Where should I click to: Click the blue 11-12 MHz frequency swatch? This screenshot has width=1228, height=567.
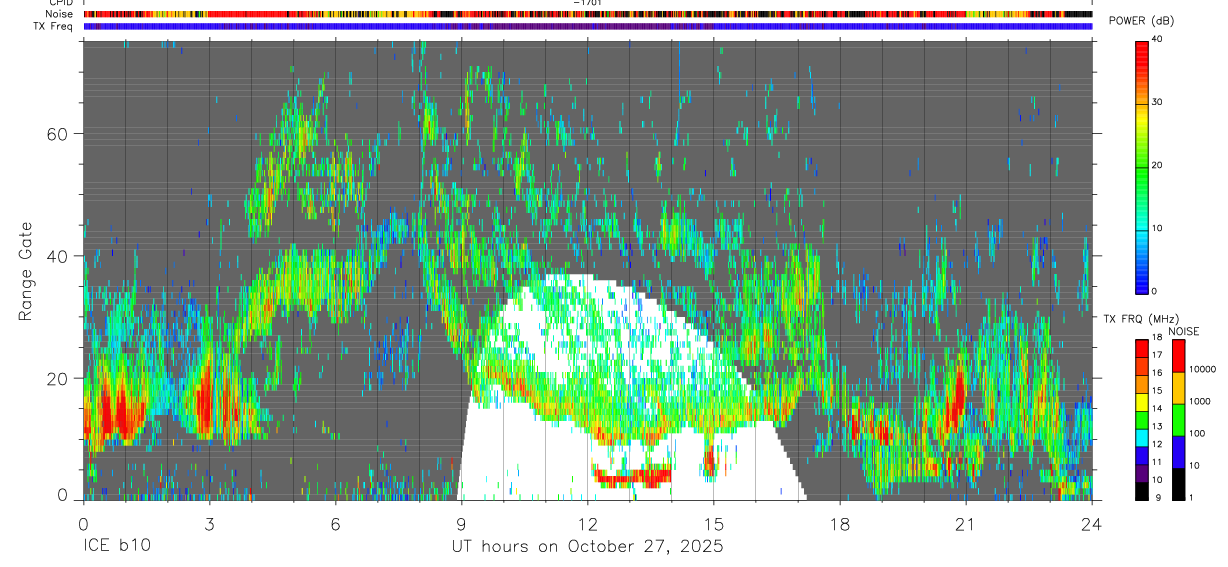[x=1141, y=456]
